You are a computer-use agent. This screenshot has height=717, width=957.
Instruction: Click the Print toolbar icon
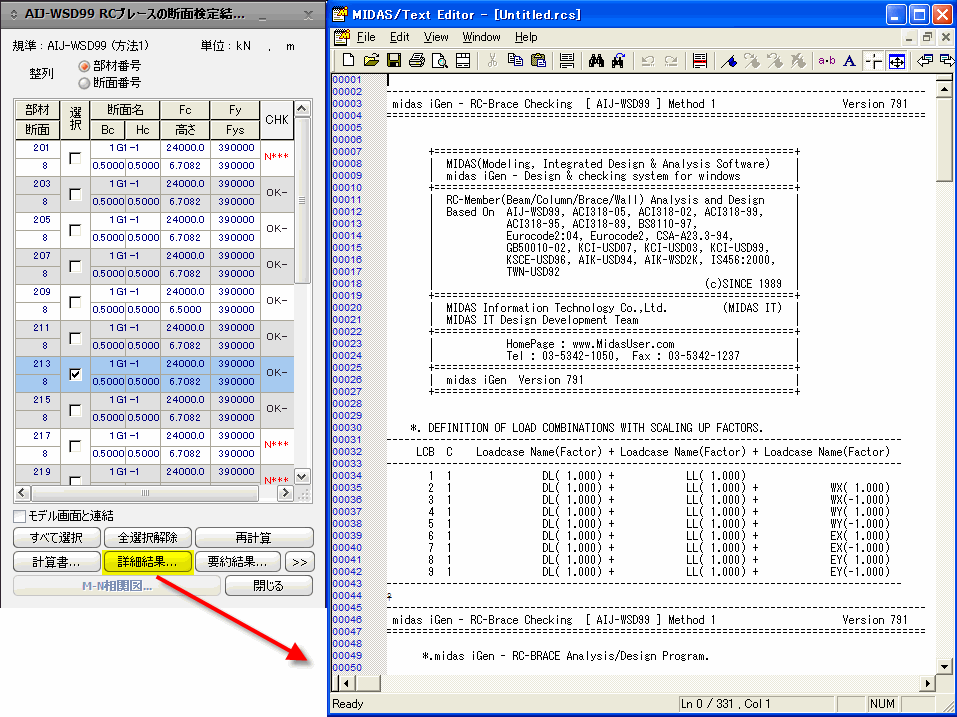417,60
